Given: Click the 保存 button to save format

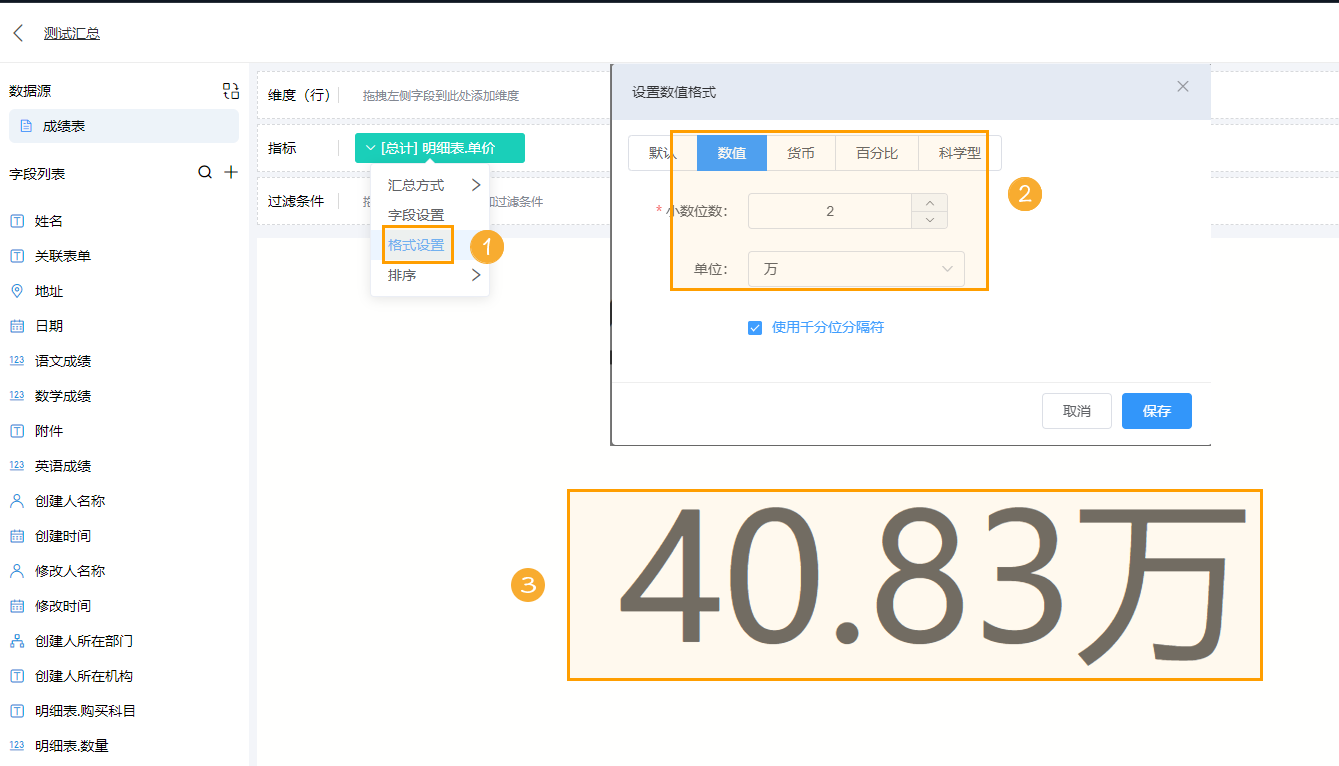Looking at the screenshot, I should (1156, 410).
